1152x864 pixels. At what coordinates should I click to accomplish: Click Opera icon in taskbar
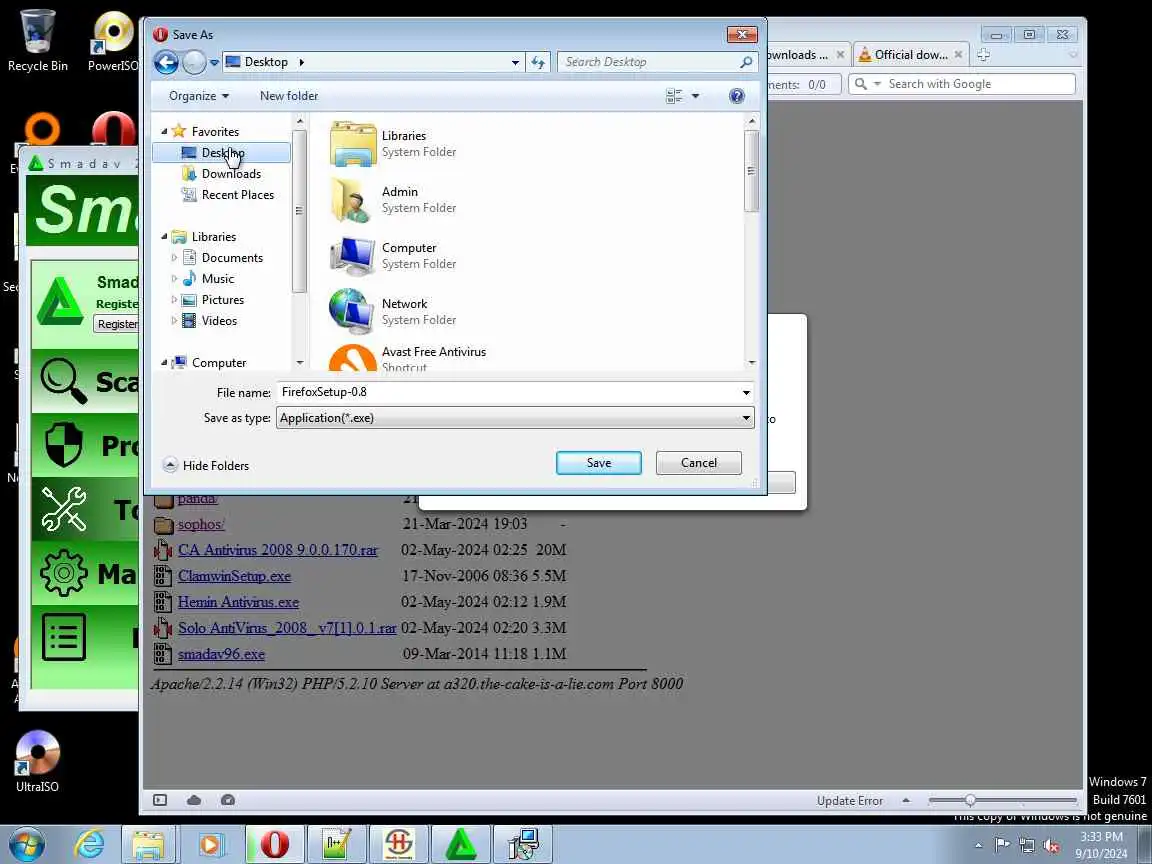point(274,844)
